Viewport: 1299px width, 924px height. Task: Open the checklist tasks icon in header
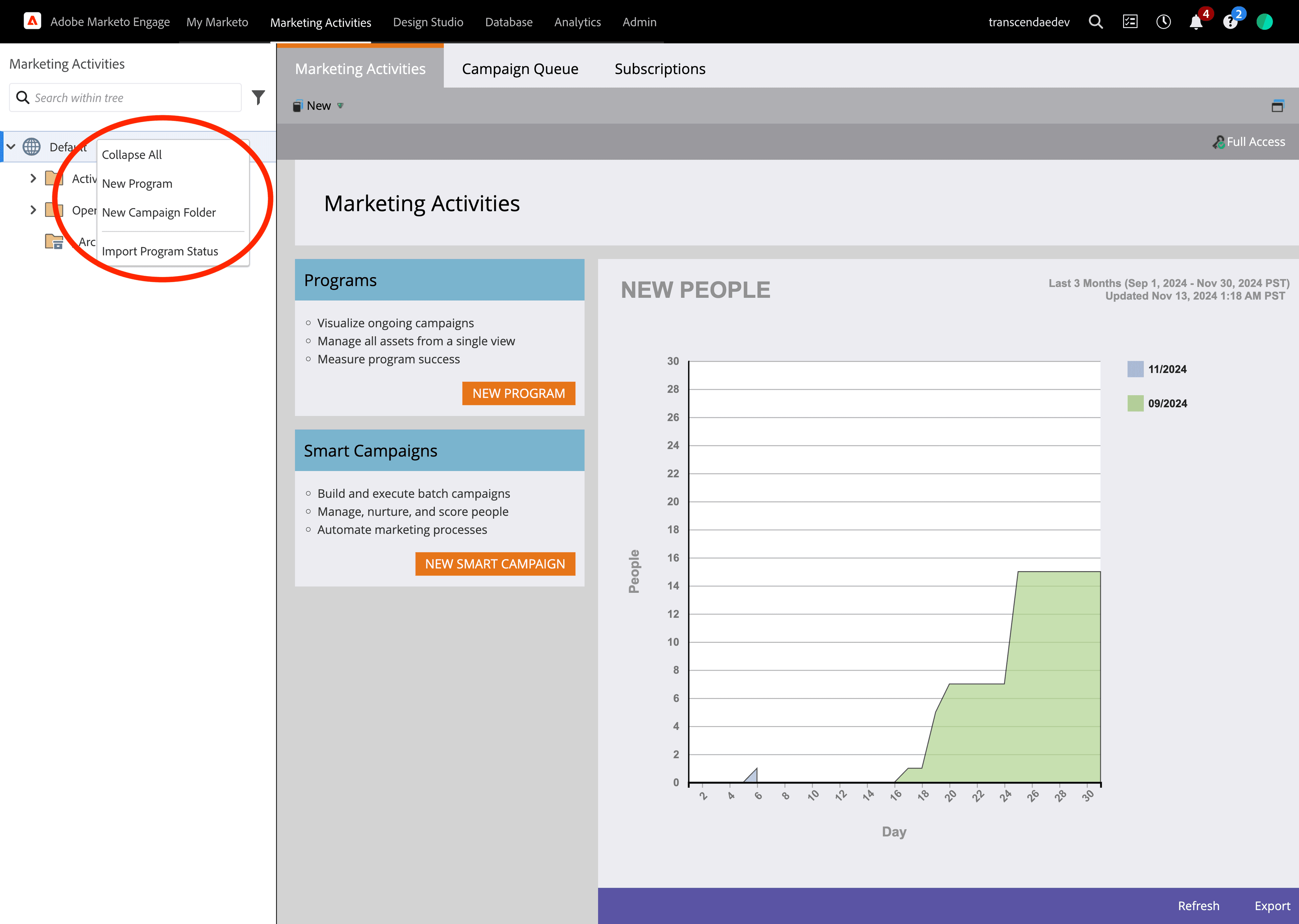(x=1130, y=22)
